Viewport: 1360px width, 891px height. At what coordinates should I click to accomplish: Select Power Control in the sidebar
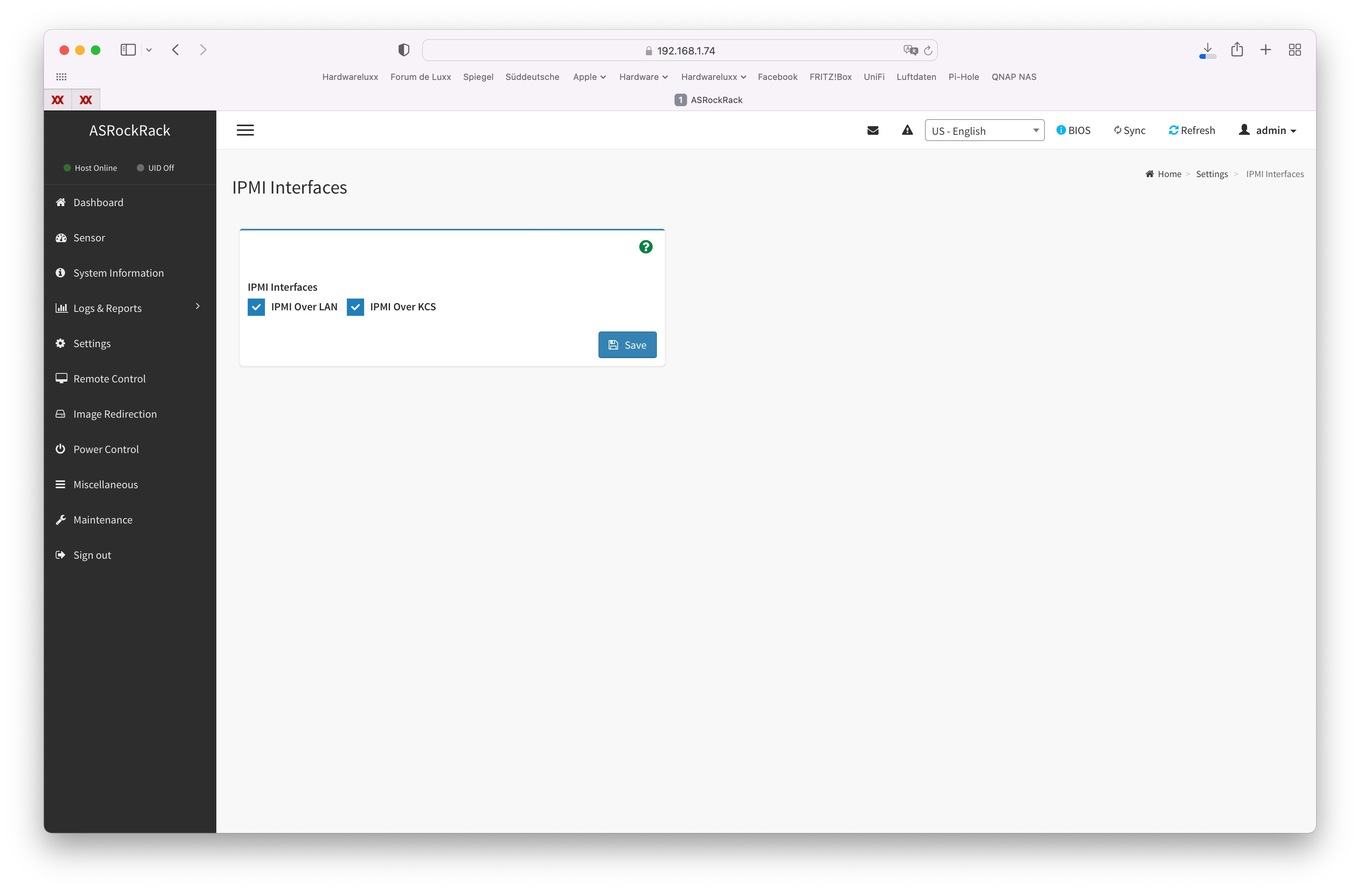pyautogui.click(x=106, y=449)
